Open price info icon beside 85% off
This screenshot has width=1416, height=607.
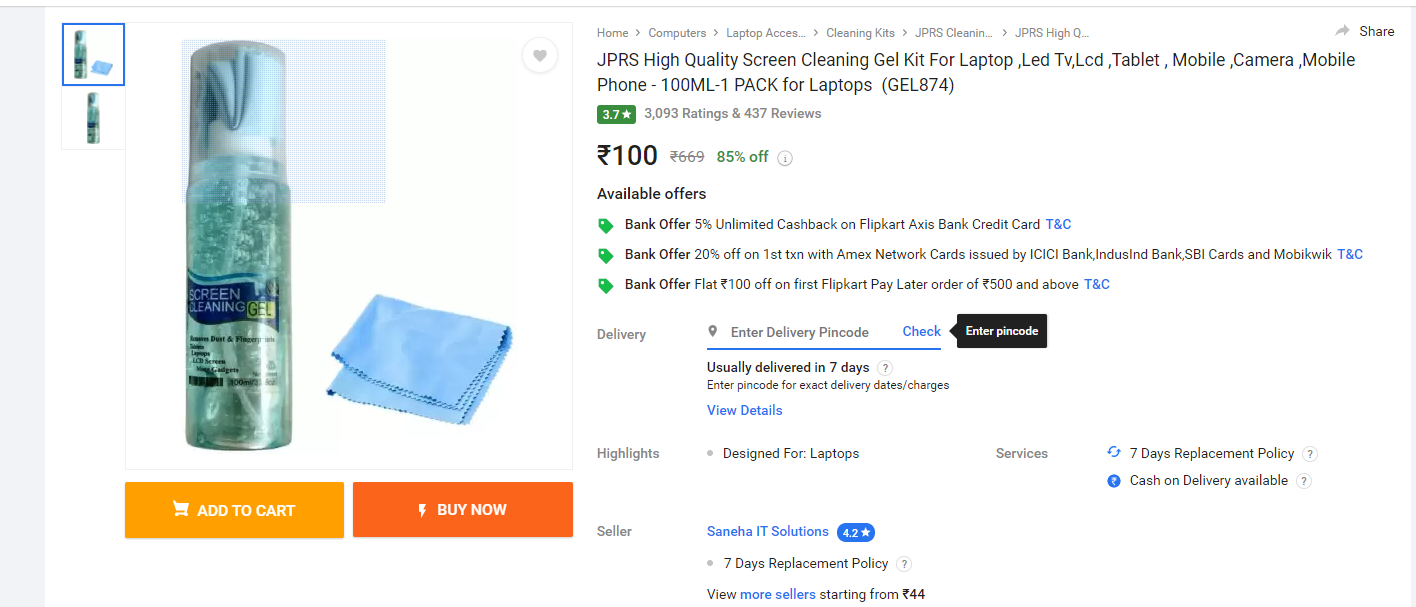pos(785,158)
